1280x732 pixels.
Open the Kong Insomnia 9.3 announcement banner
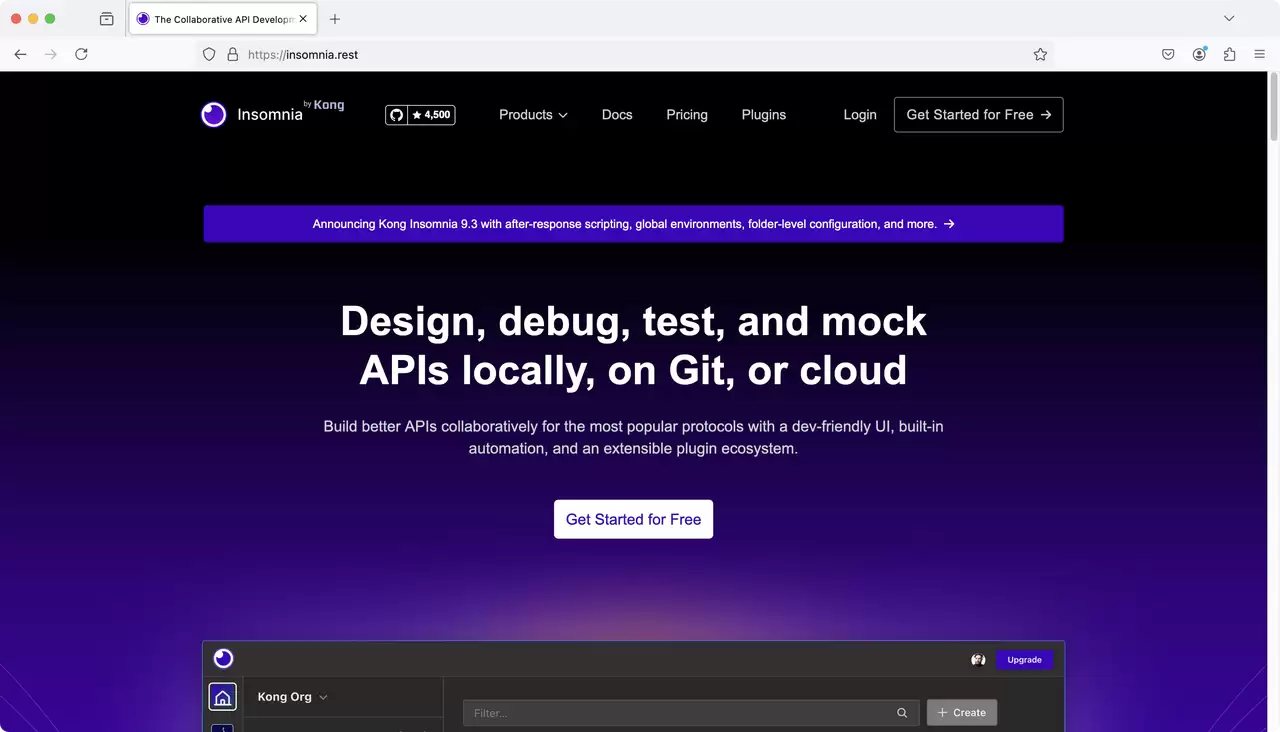click(633, 224)
